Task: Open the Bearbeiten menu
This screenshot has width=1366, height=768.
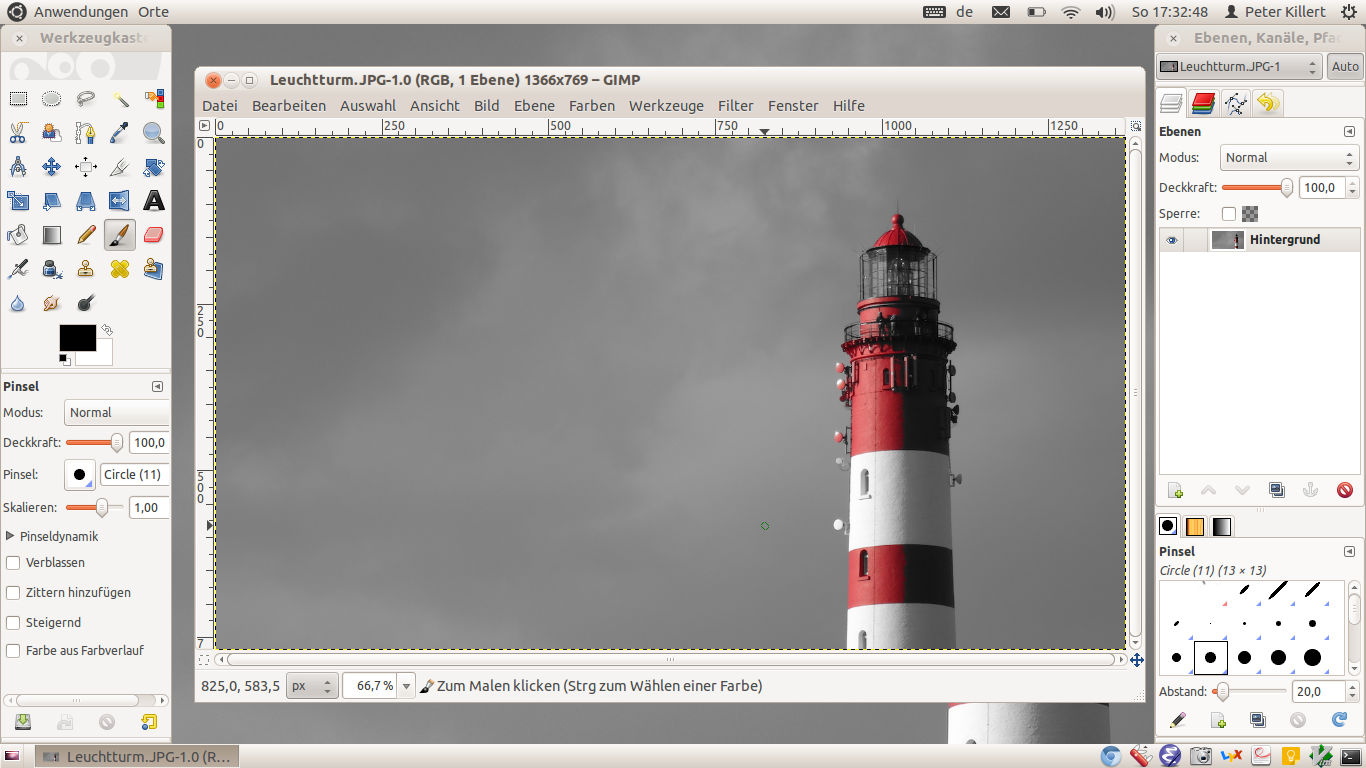Action: tap(289, 106)
